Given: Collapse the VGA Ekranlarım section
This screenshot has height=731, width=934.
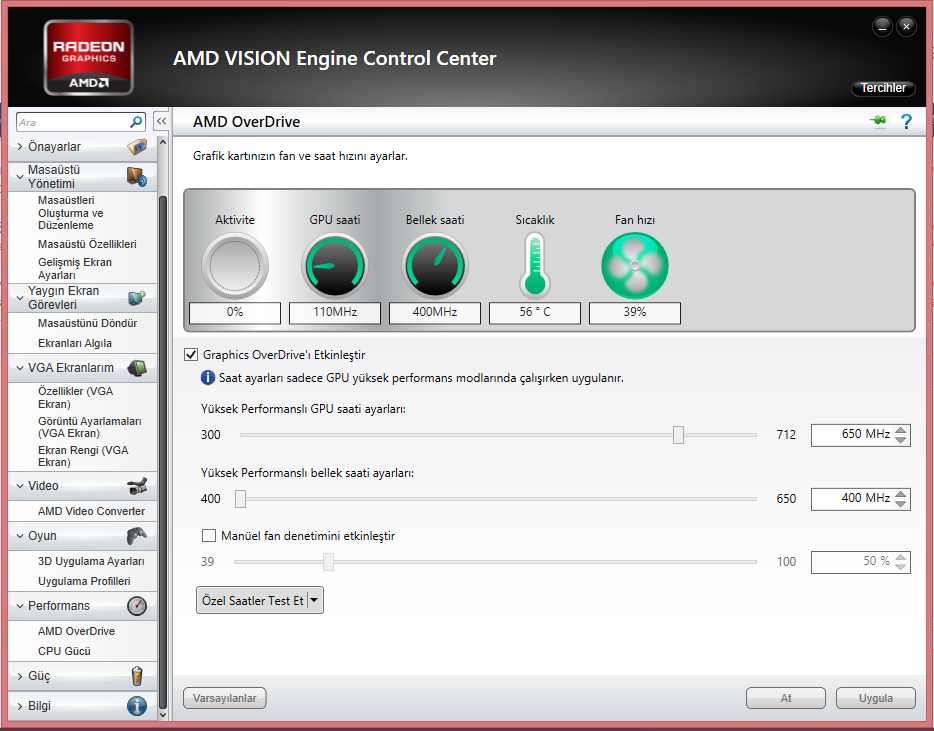Looking at the screenshot, I should [20, 368].
